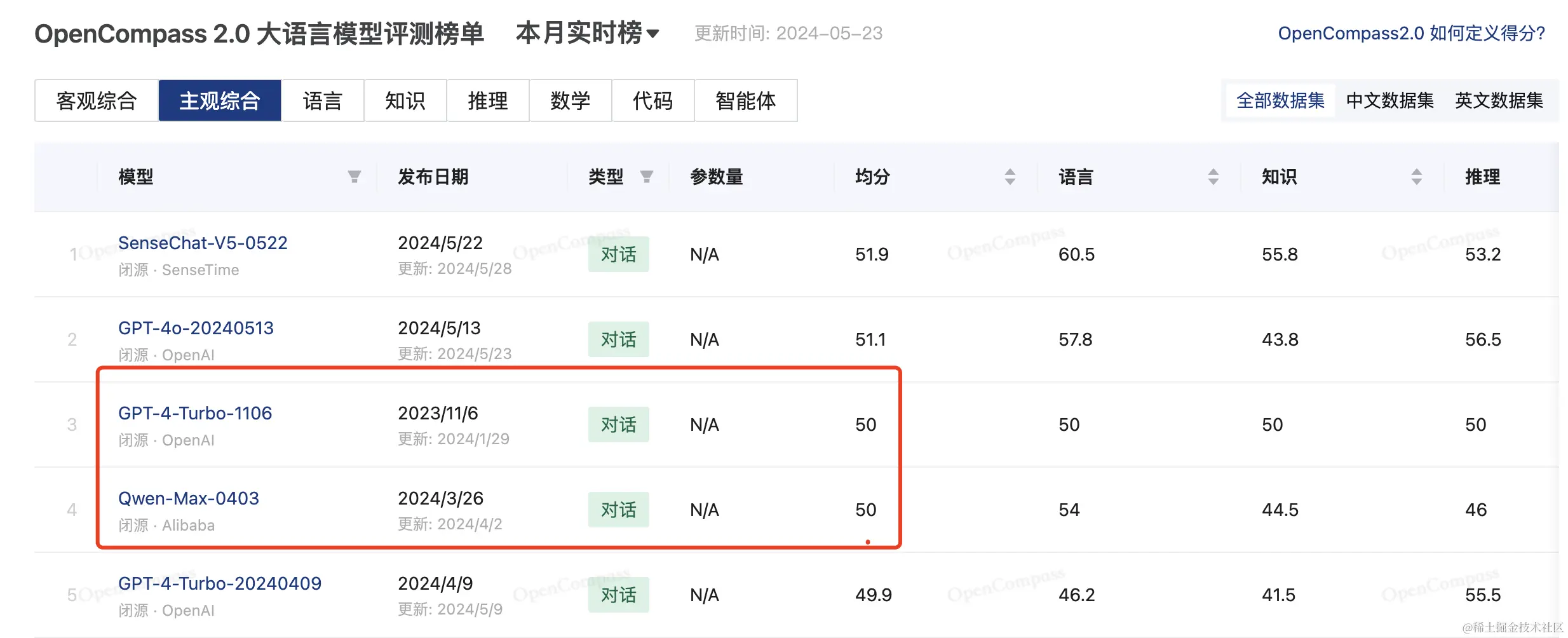Sort by 知识 column arrows
Viewport: 1568px width, 638px height.
coord(1417,177)
